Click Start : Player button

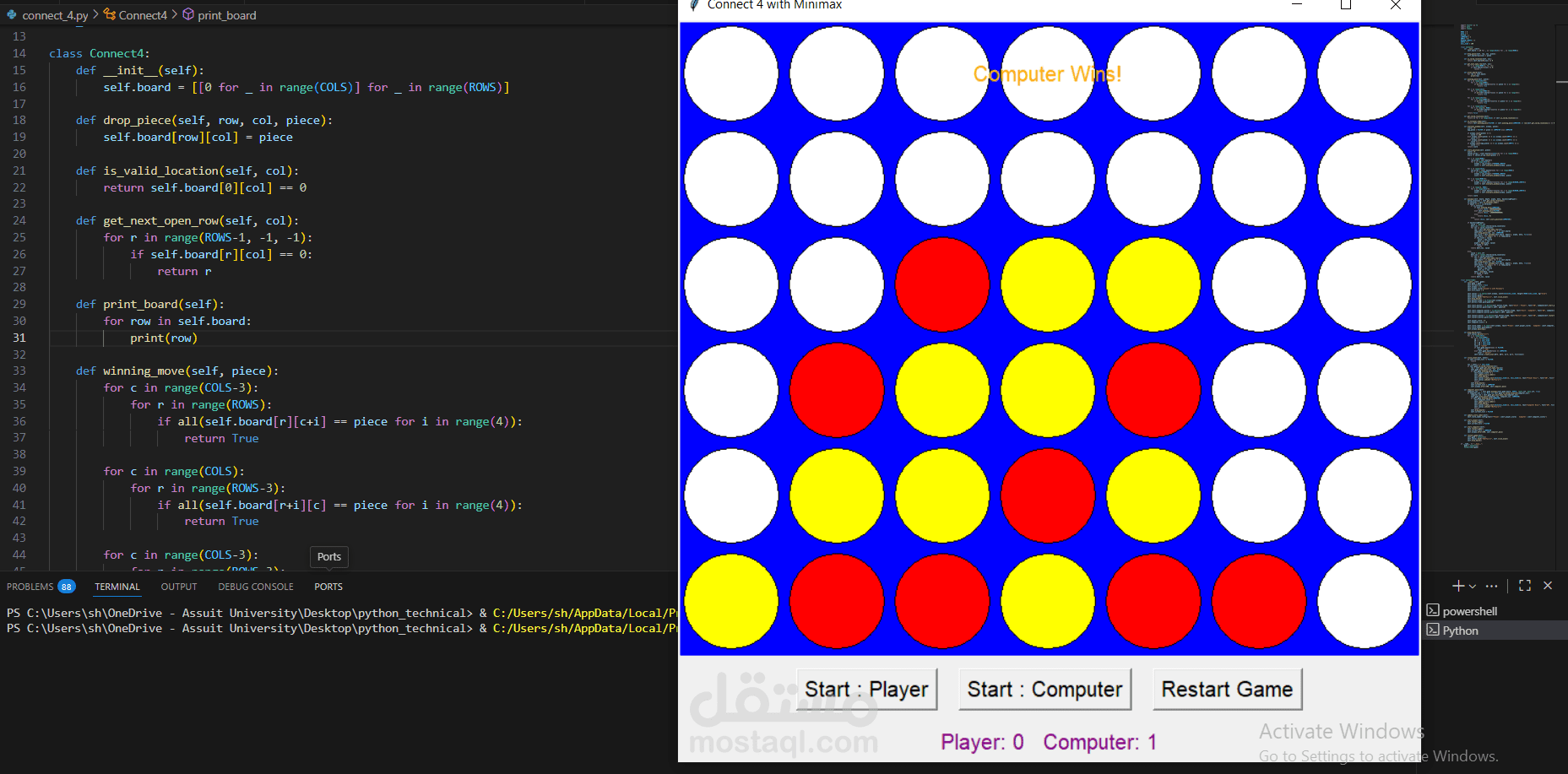pos(866,690)
